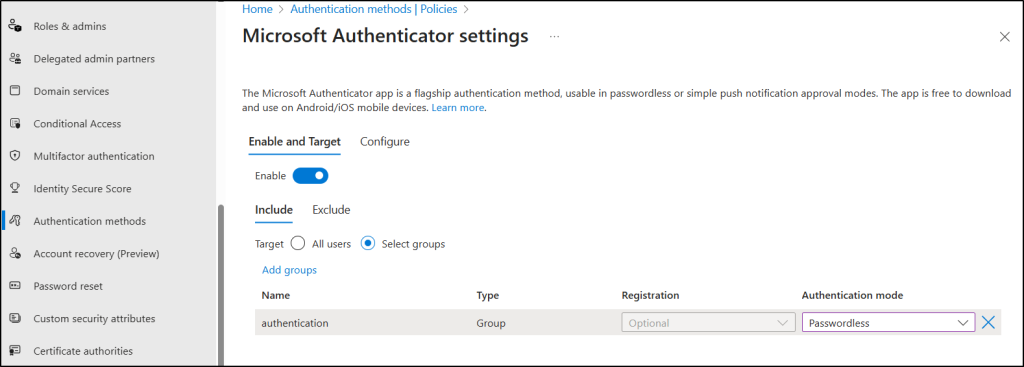The height and width of the screenshot is (367, 1024).
Task: Click the Domain services icon
Action: click(16, 91)
